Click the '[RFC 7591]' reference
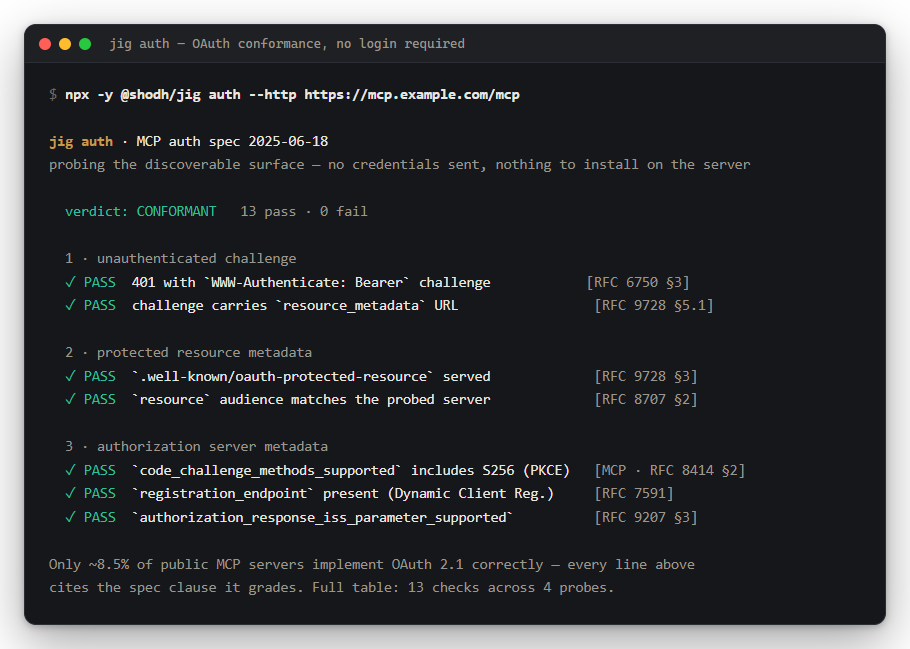The image size is (910, 649). (634, 494)
